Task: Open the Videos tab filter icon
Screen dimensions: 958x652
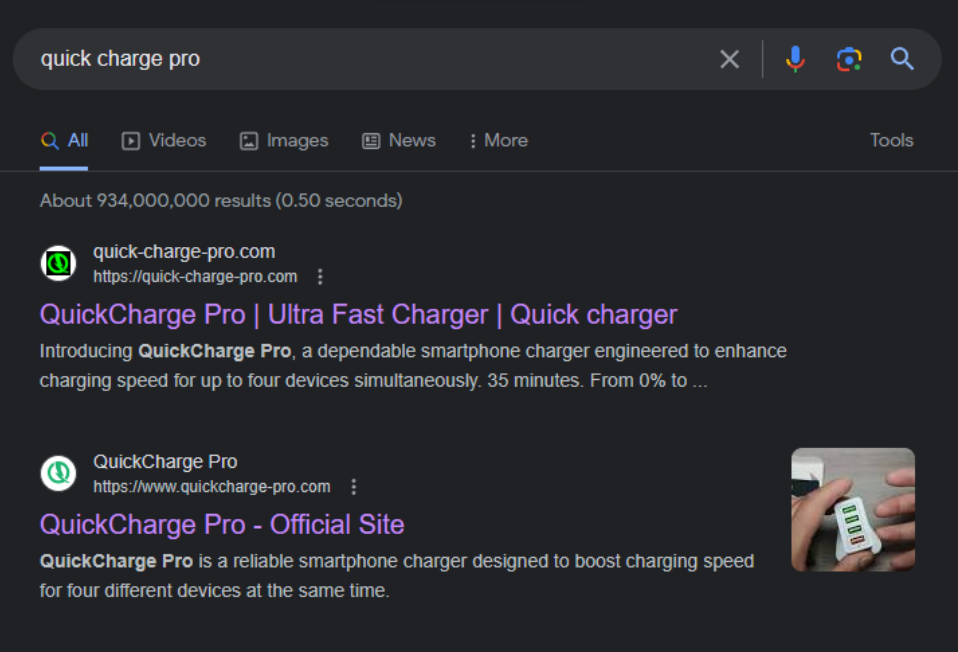Action: 130,140
